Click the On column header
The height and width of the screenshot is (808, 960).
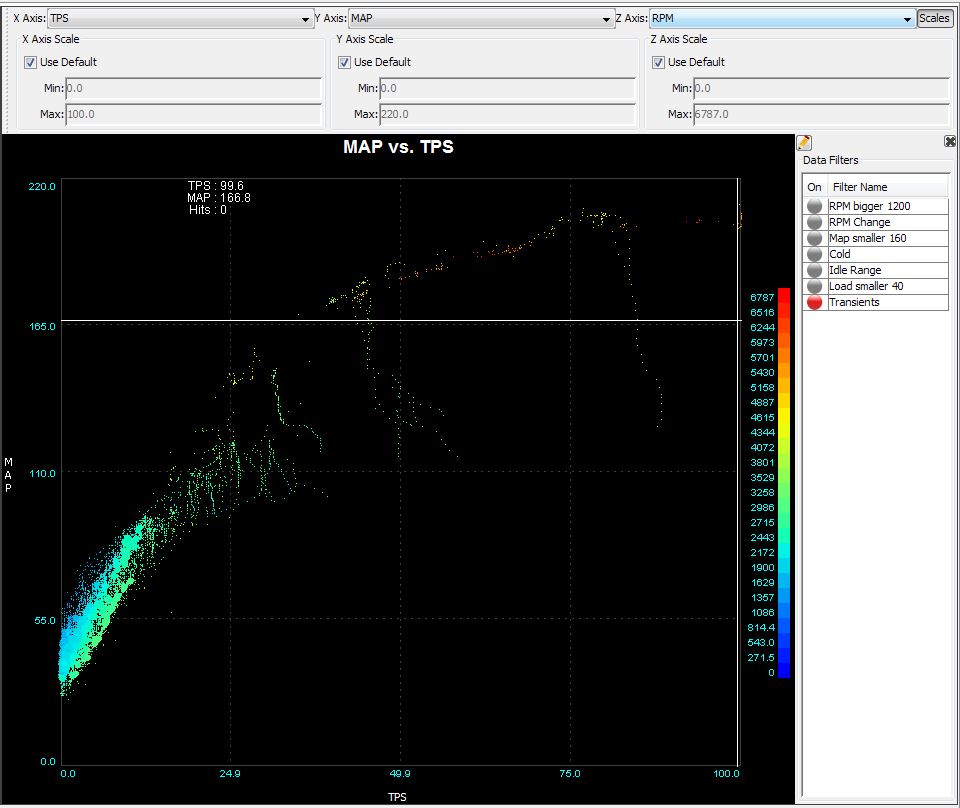tap(814, 187)
